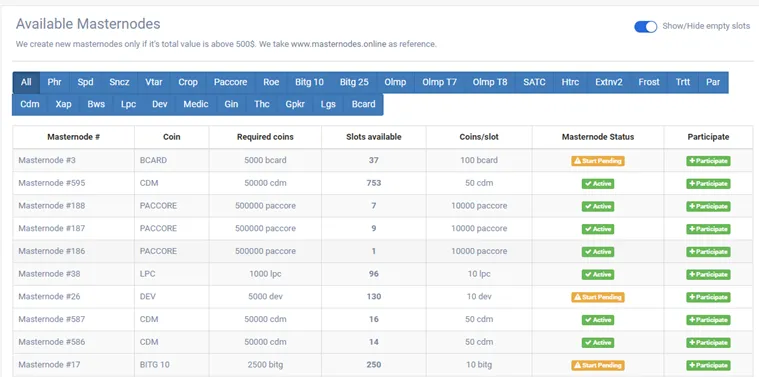The image size is (759, 377).
Task: Select the Bcard filter tab
Action: click(x=364, y=104)
